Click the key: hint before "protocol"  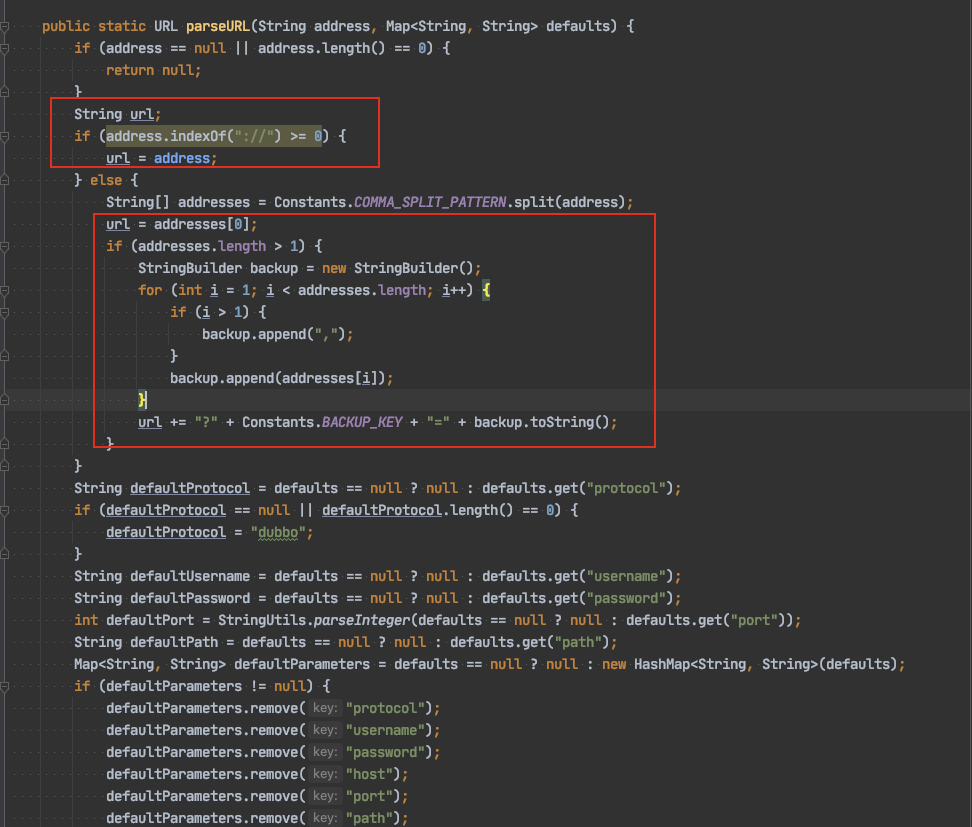tap(324, 708)
